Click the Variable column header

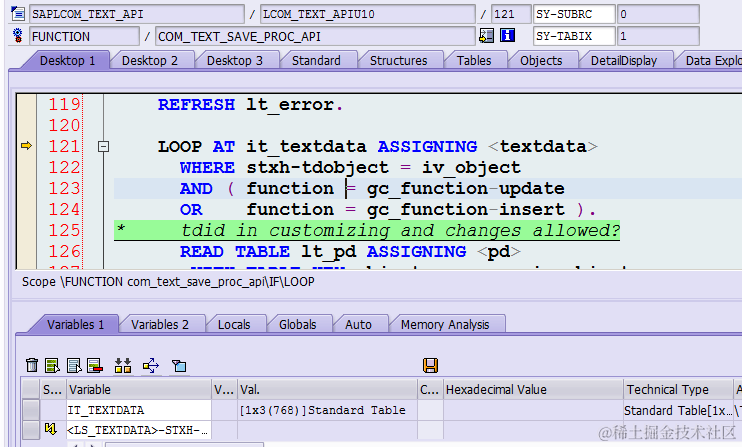click(139, 389)
